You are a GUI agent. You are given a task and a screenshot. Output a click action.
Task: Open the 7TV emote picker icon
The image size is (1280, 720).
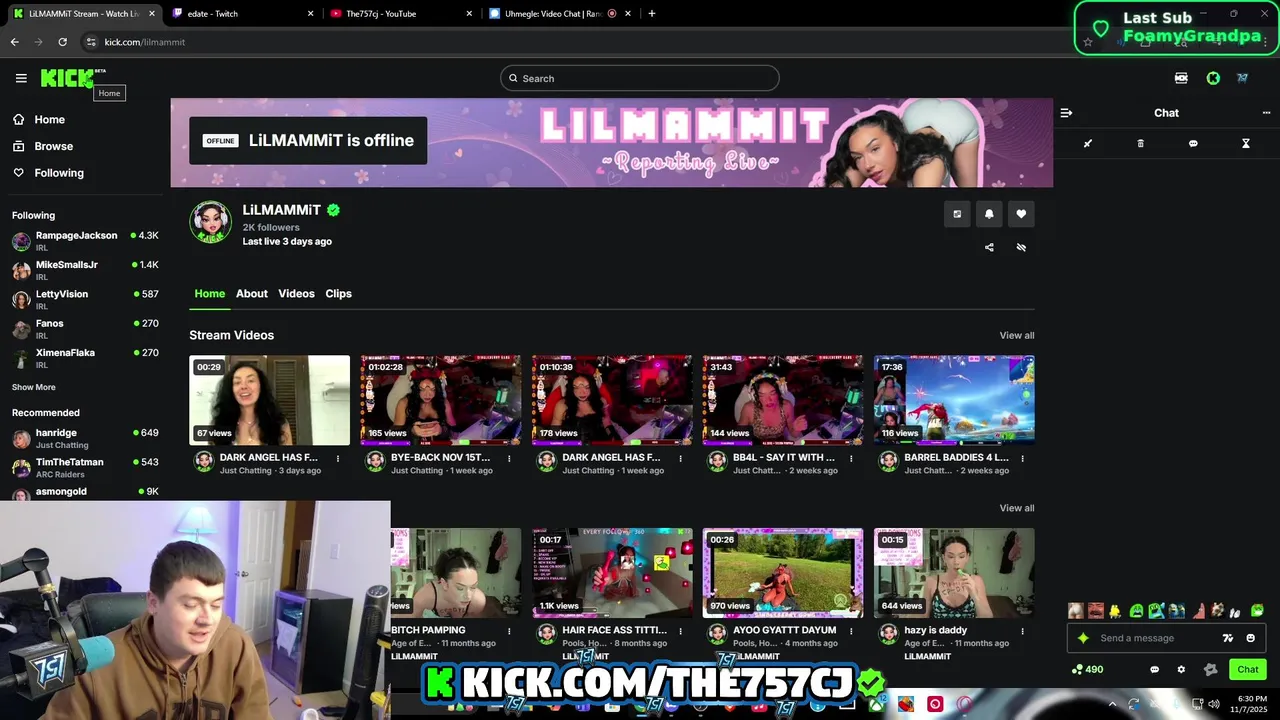(x=1228, y=638)
